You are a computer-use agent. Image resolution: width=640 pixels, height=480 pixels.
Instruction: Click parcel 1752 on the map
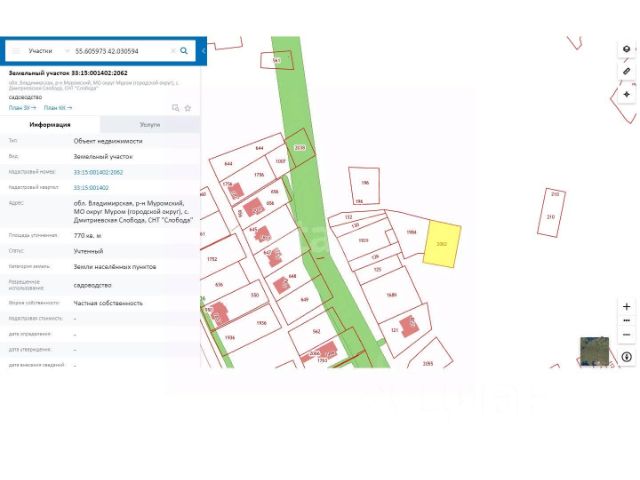pyautogui.click(x=212, y=259)
